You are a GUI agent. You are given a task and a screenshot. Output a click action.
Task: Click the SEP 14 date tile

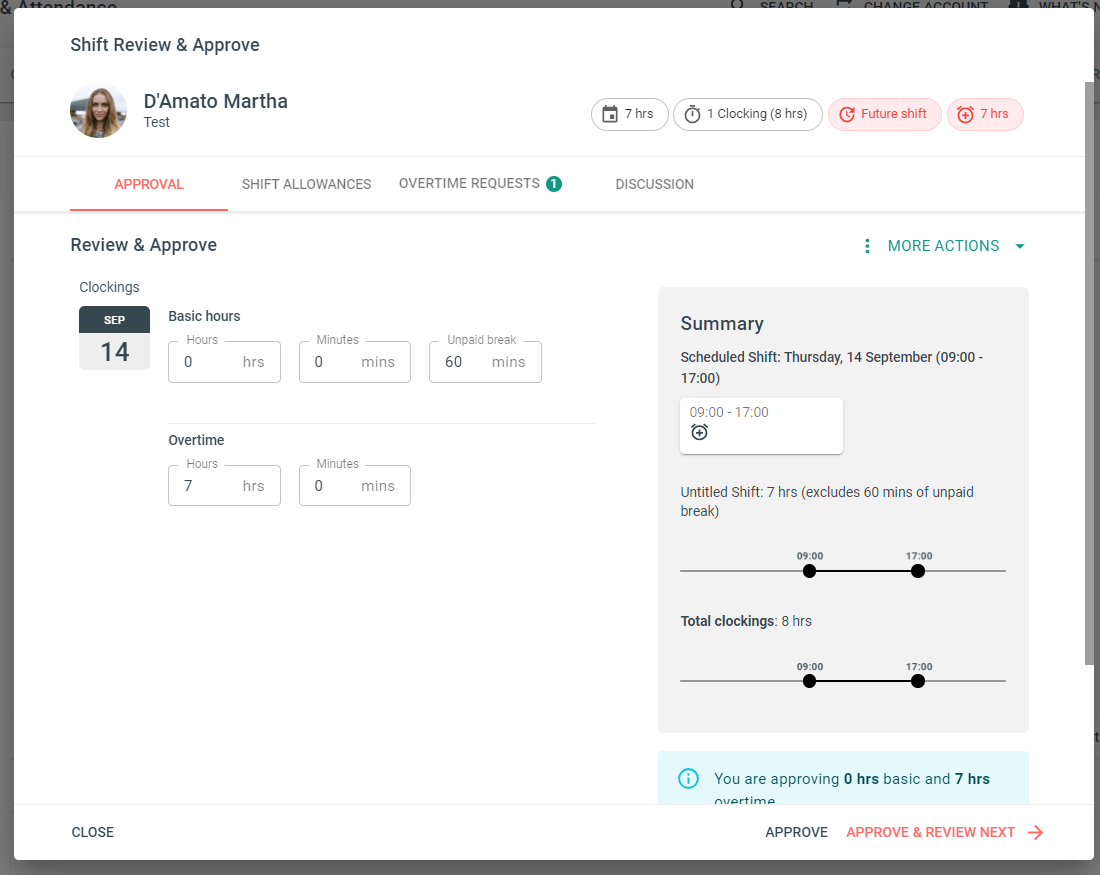tap(114, 338)
